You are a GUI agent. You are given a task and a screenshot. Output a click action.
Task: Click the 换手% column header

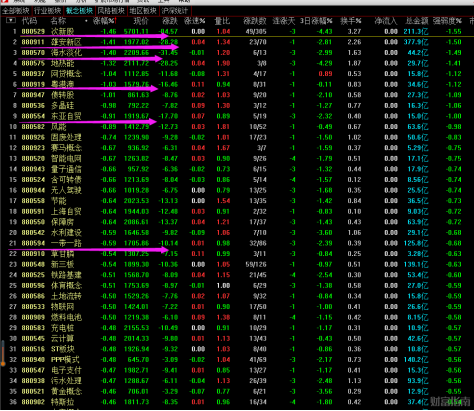click(351, 21)
